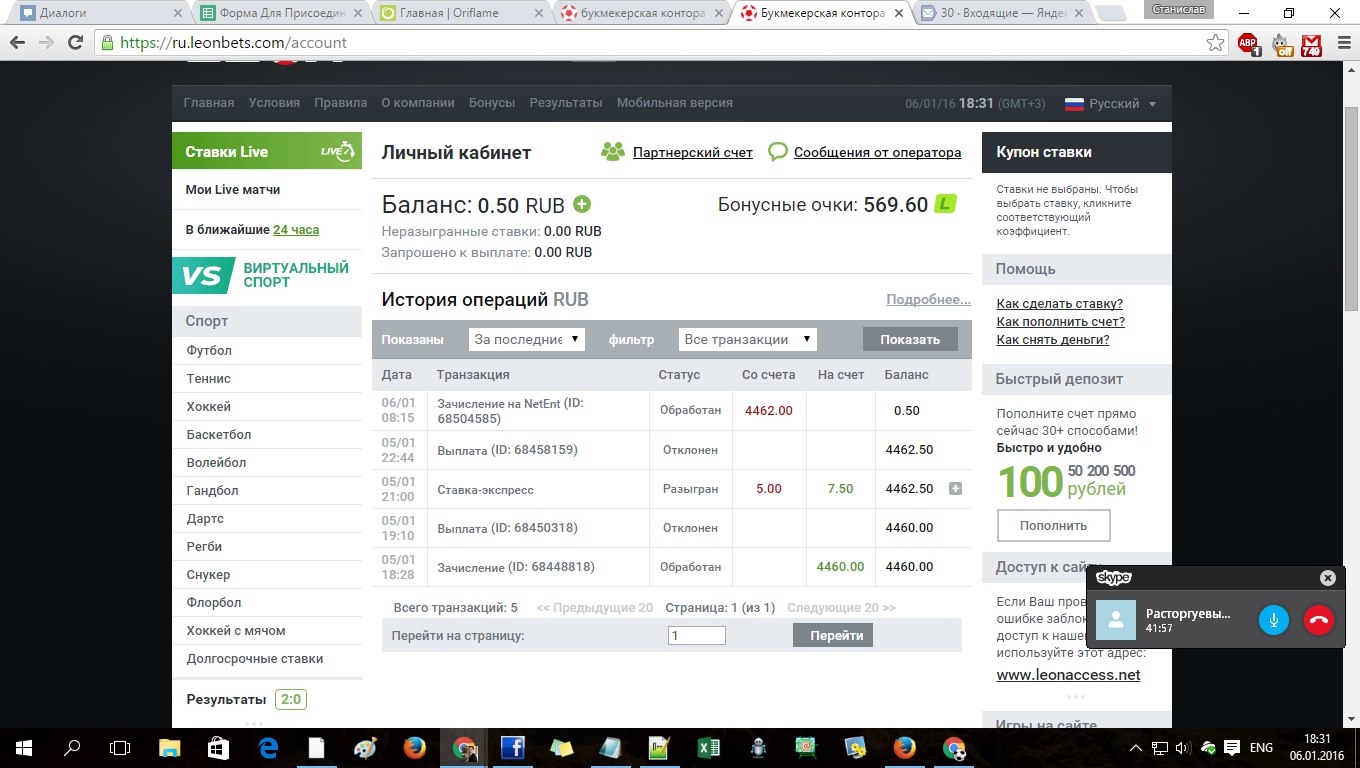Click the green L bonus points icon
Viewport: 1360px width, 768px height.
pyautogui.click(x=945, y=204)
